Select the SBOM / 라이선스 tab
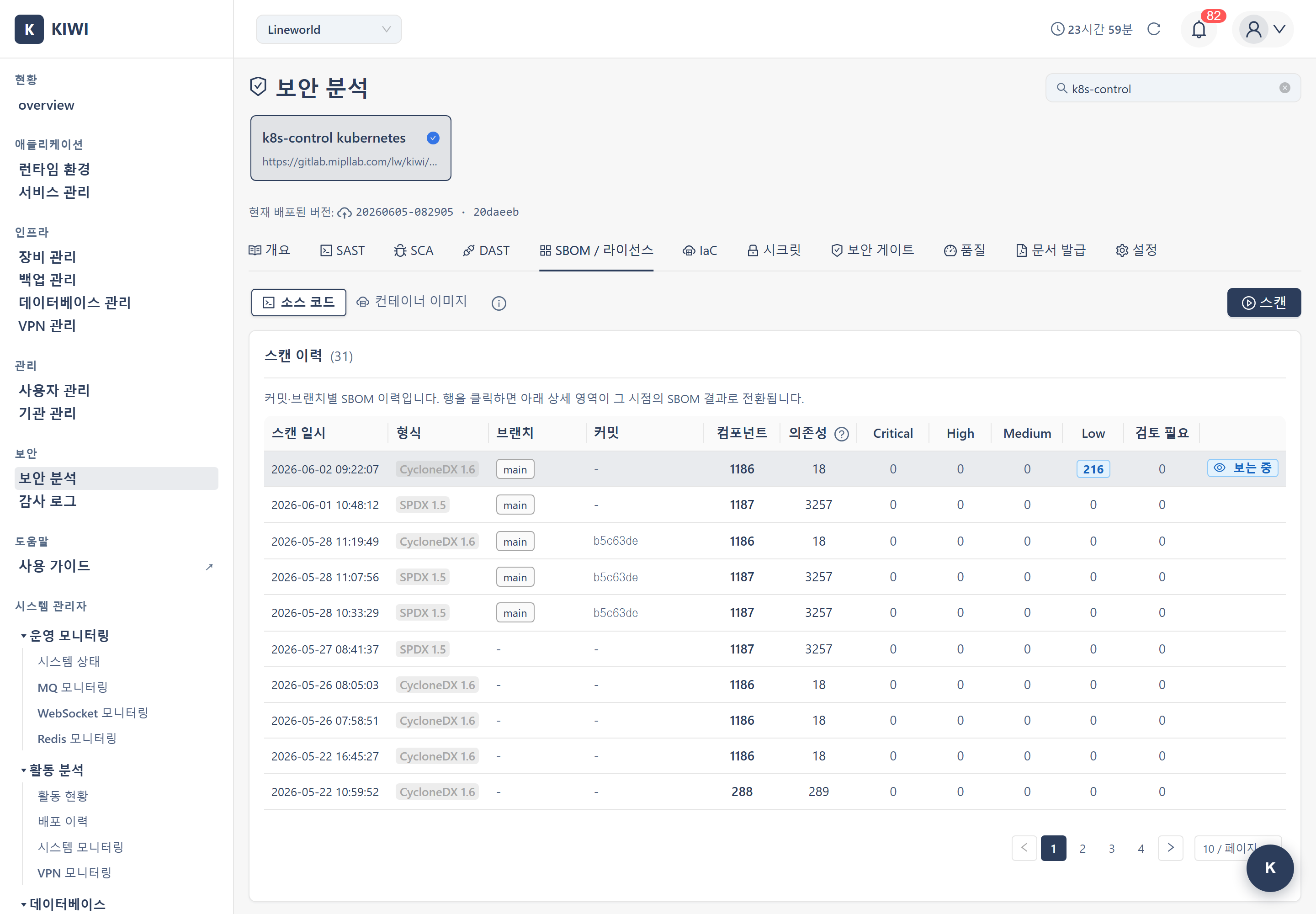Viewport: 1316px width, 914px height. pyautogui.click(x=596, y=250)
